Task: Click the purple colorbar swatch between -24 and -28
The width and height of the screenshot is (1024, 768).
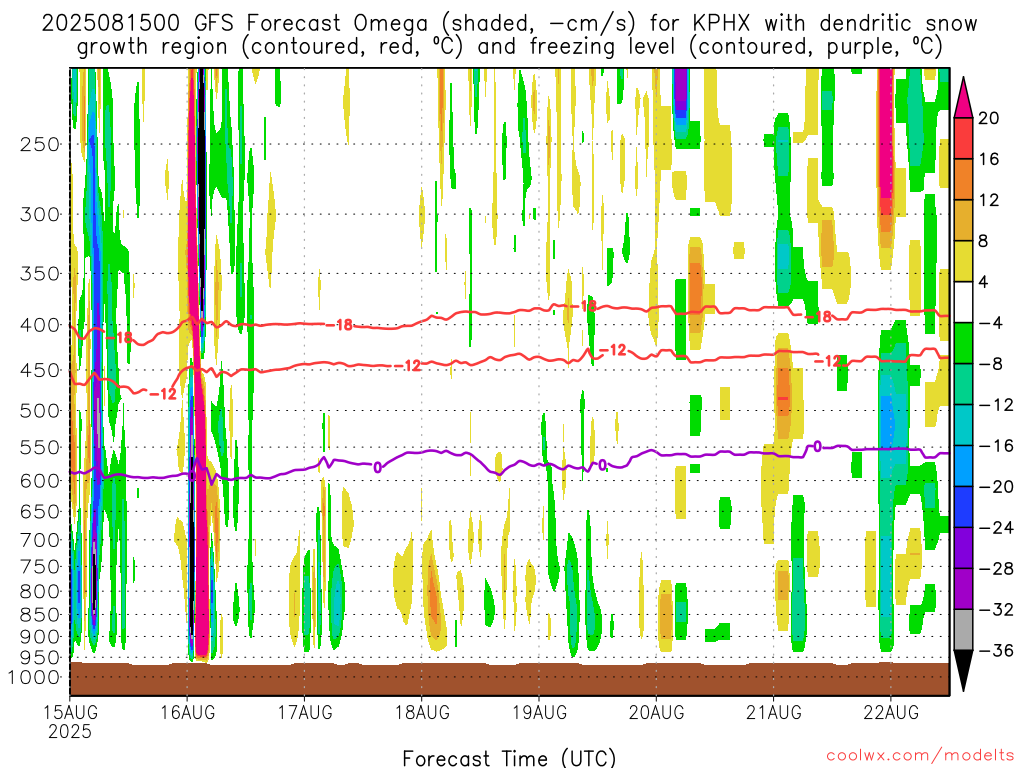Action: click(x=963, y=548)
